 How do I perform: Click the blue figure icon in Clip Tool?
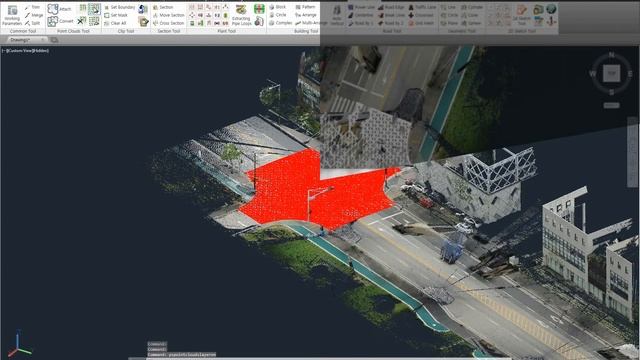143,9
